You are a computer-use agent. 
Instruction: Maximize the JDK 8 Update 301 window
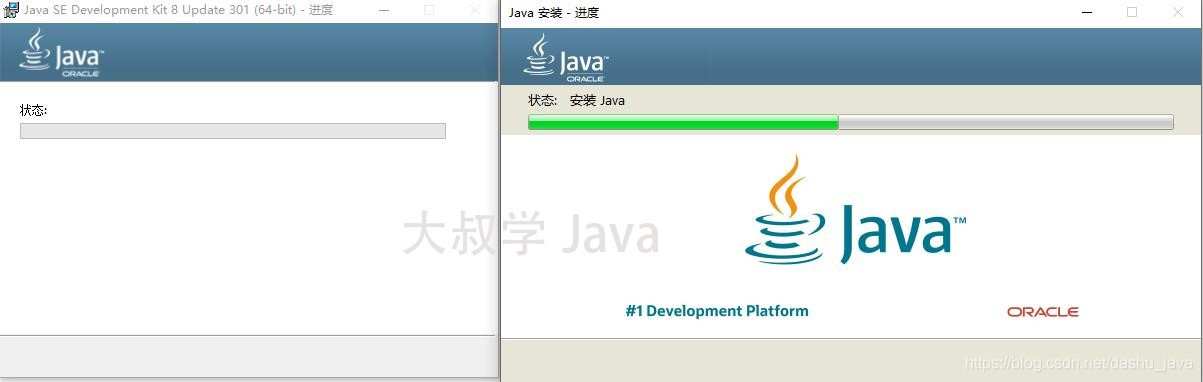click(429, 10)
